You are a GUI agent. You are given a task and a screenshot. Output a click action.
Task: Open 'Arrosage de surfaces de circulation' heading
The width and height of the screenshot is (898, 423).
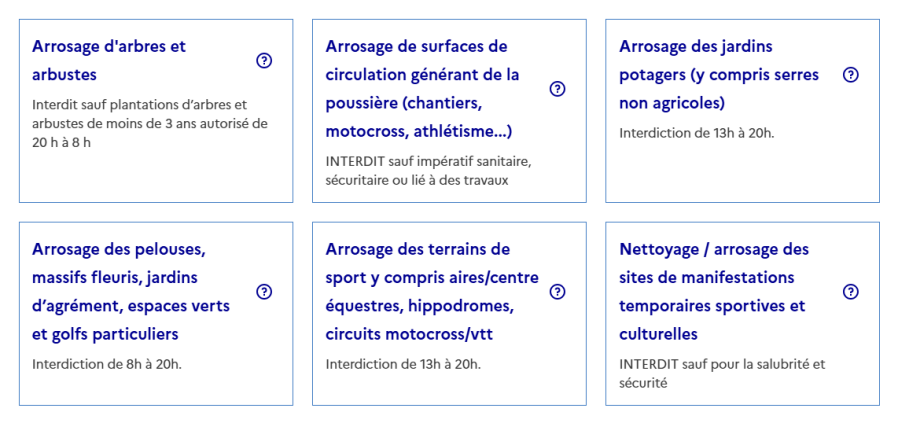point(422,89)
